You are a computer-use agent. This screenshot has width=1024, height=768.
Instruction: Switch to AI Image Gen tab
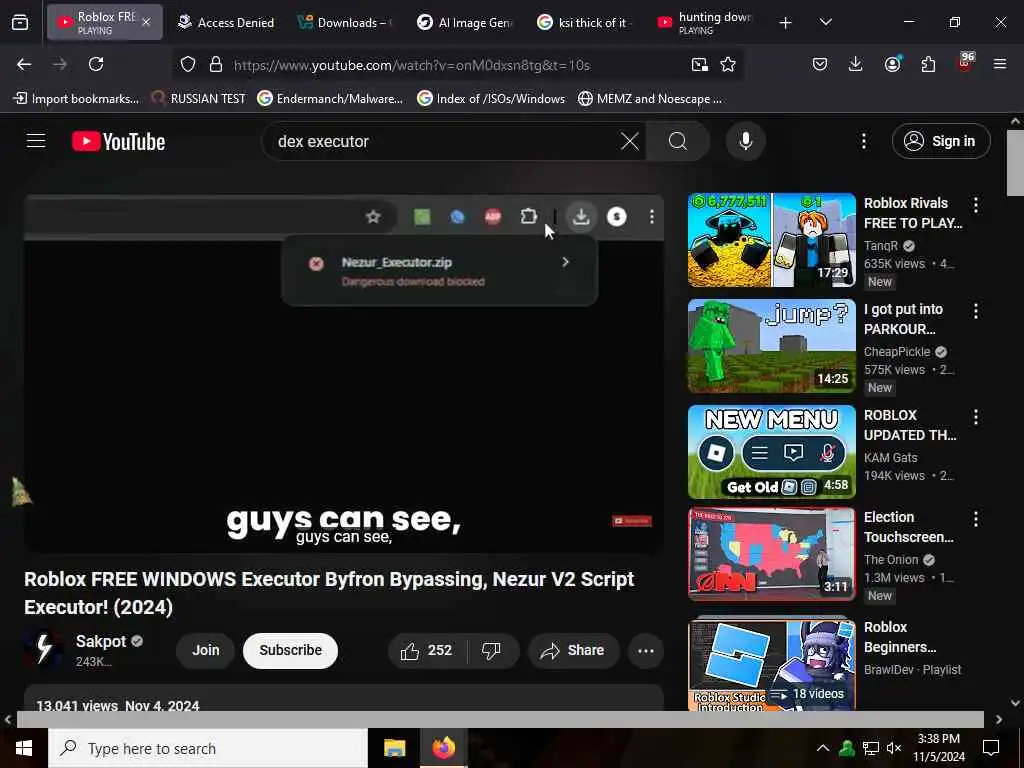point(465,22)
